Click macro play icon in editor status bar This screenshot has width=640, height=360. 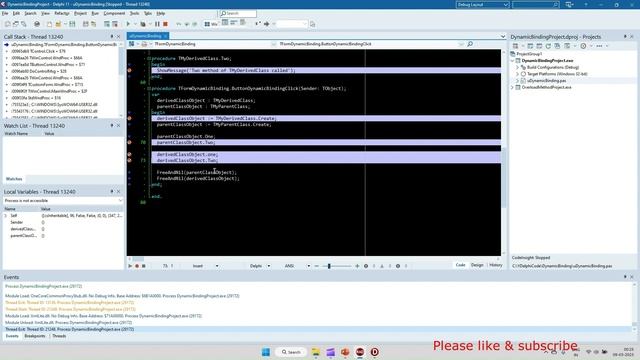tap(130, 266)
